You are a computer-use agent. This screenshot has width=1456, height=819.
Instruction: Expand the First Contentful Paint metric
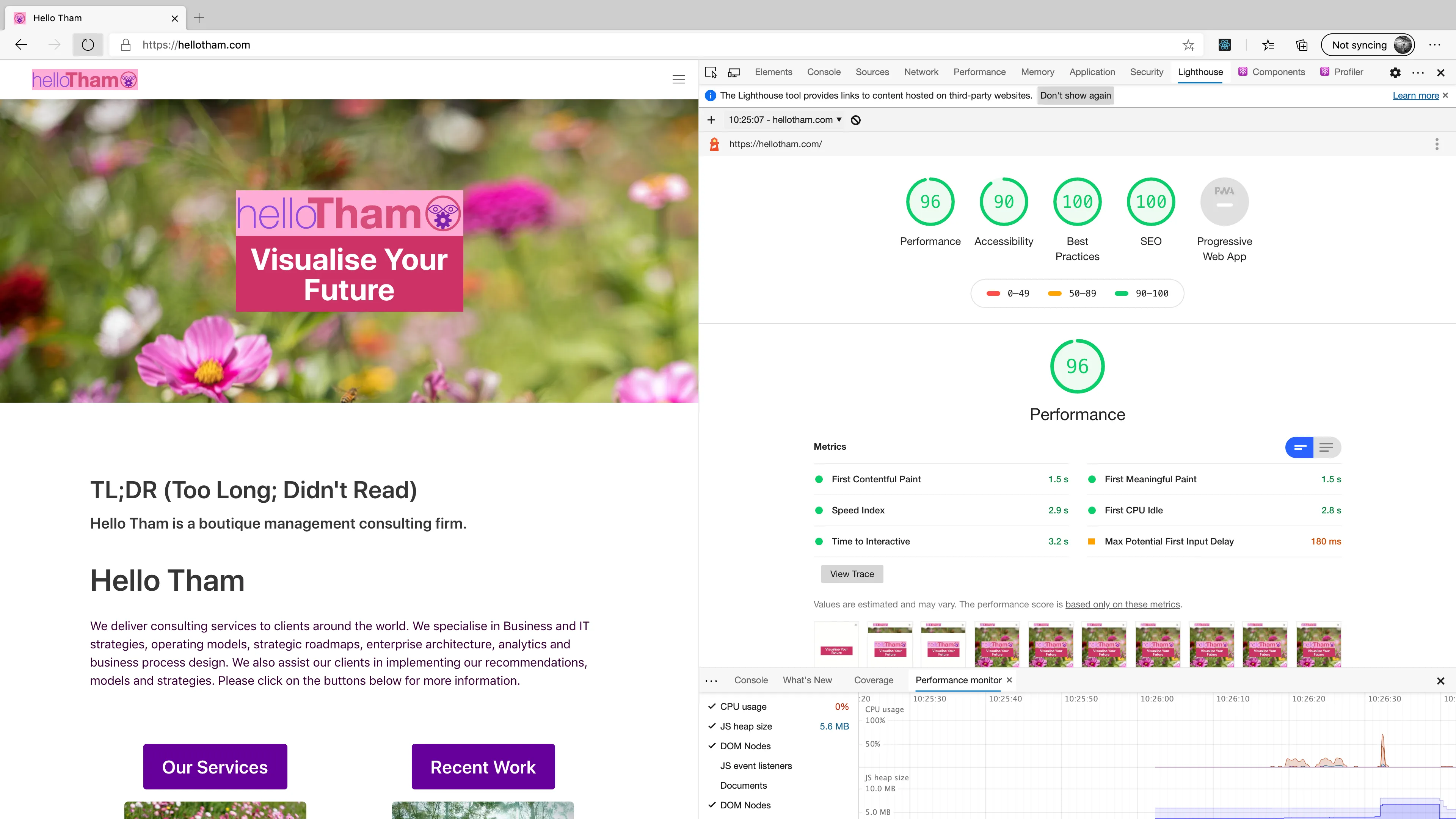click(x=941, y=479)
